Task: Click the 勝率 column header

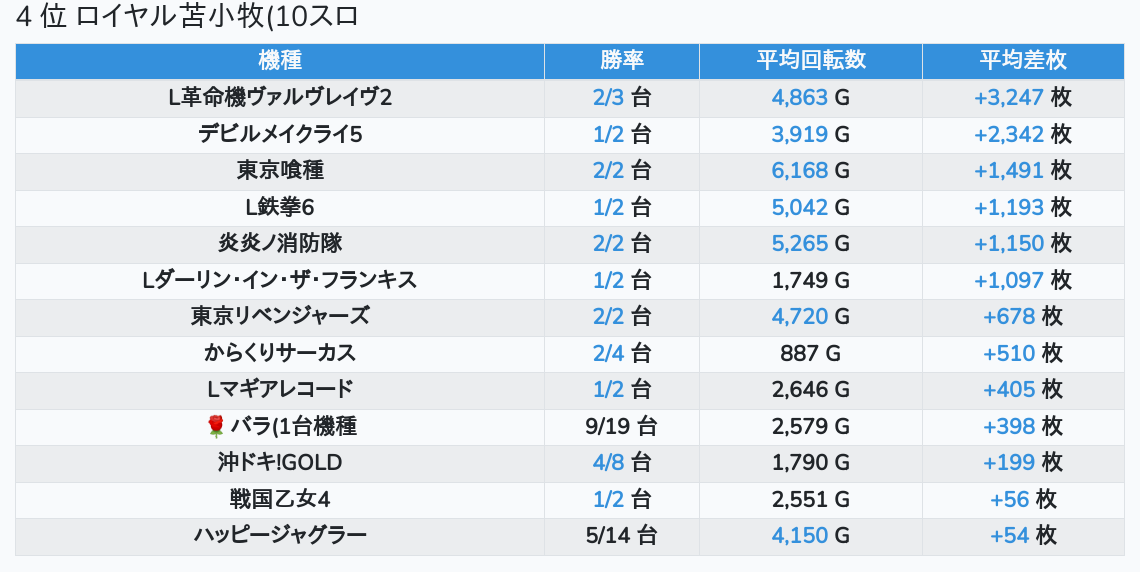Action: tap(621, 60)
